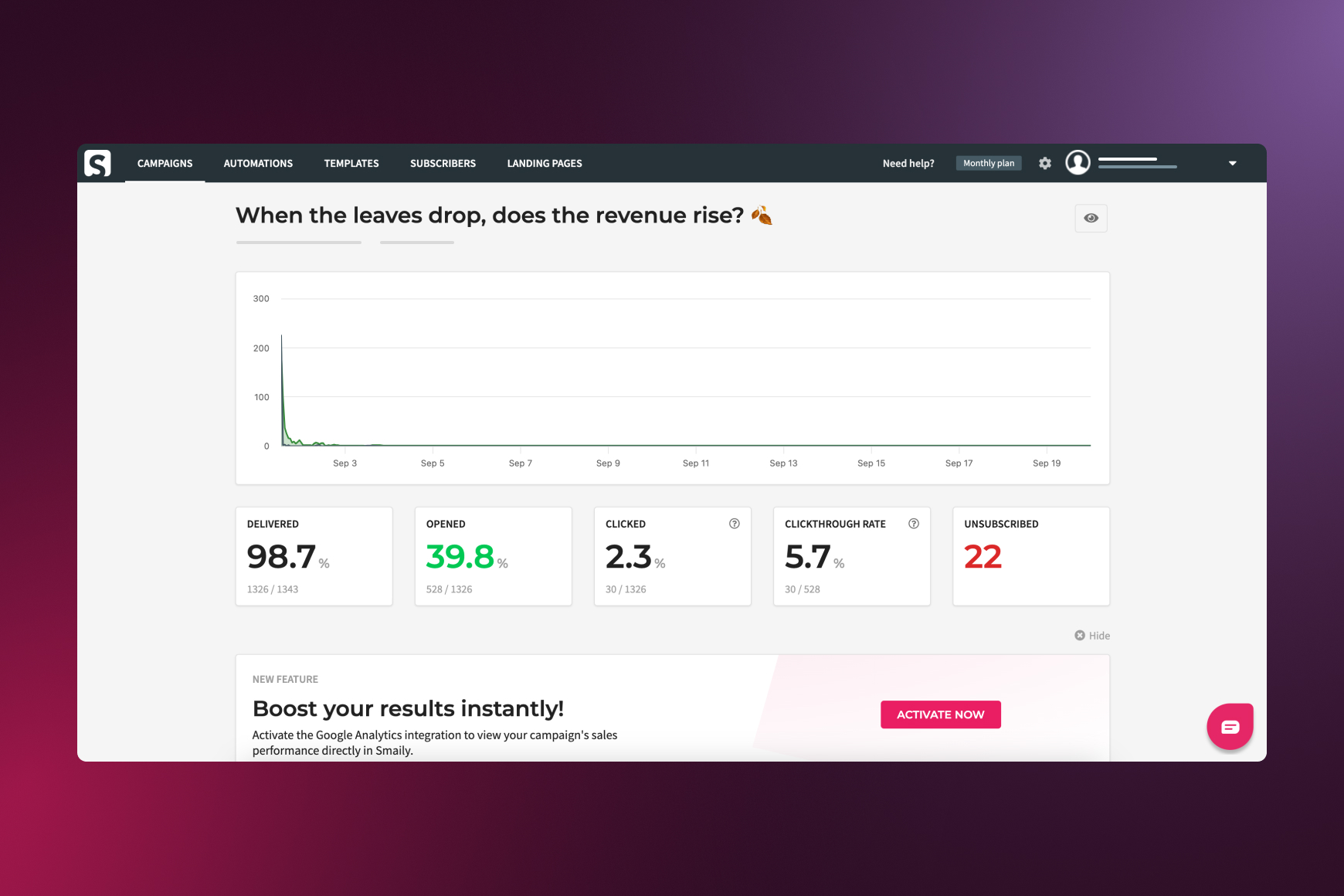Navigate to Landing Pages
The height and width of the screenshot is (896, 1344).
[545, 163]
